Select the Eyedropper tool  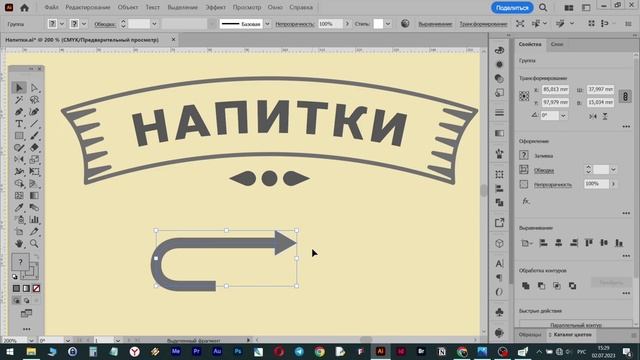[19, 207]
